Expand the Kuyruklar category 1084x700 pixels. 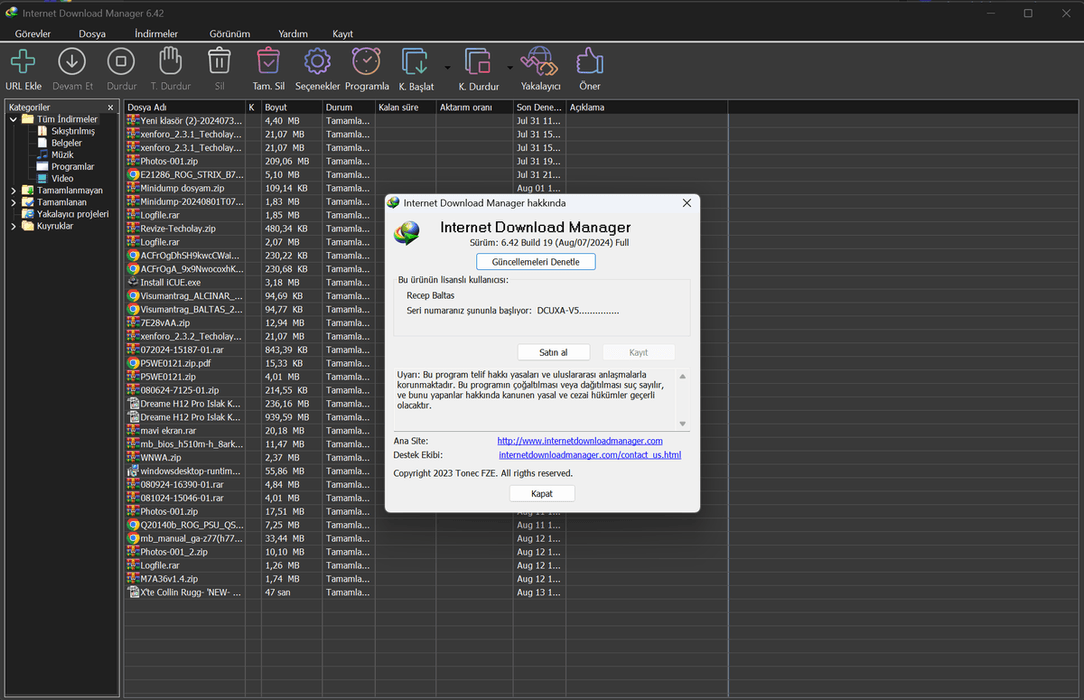coord(13,226)
